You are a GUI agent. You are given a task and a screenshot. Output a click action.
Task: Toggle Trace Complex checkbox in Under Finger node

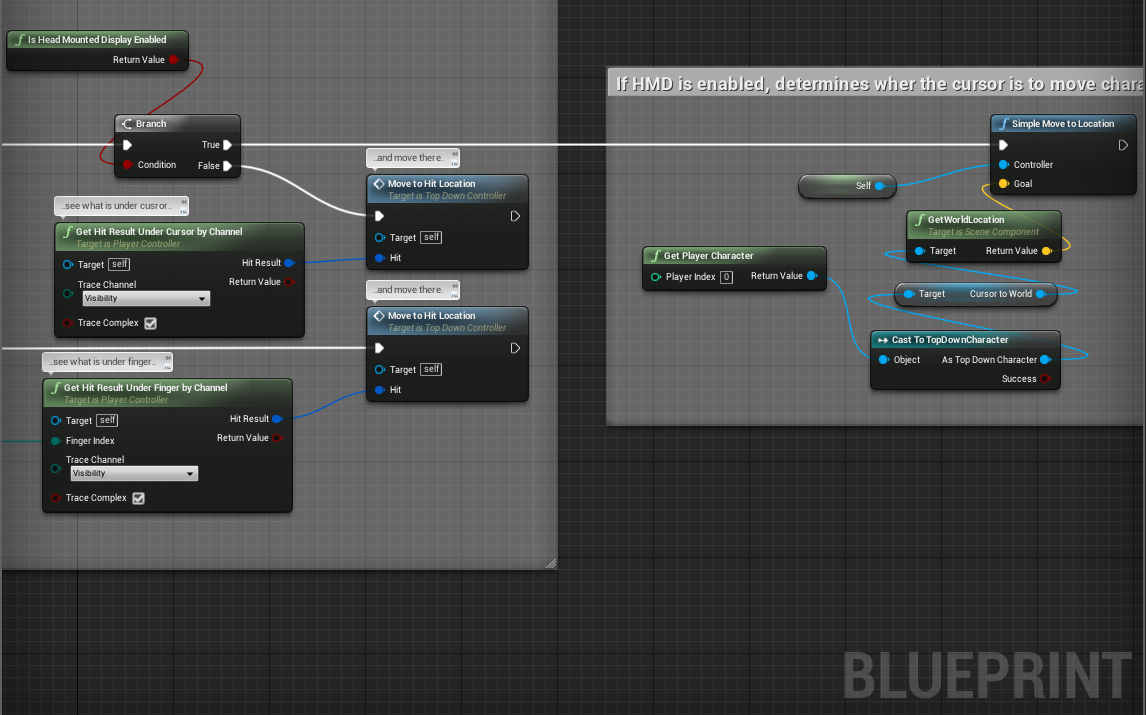tap(138, 498)
